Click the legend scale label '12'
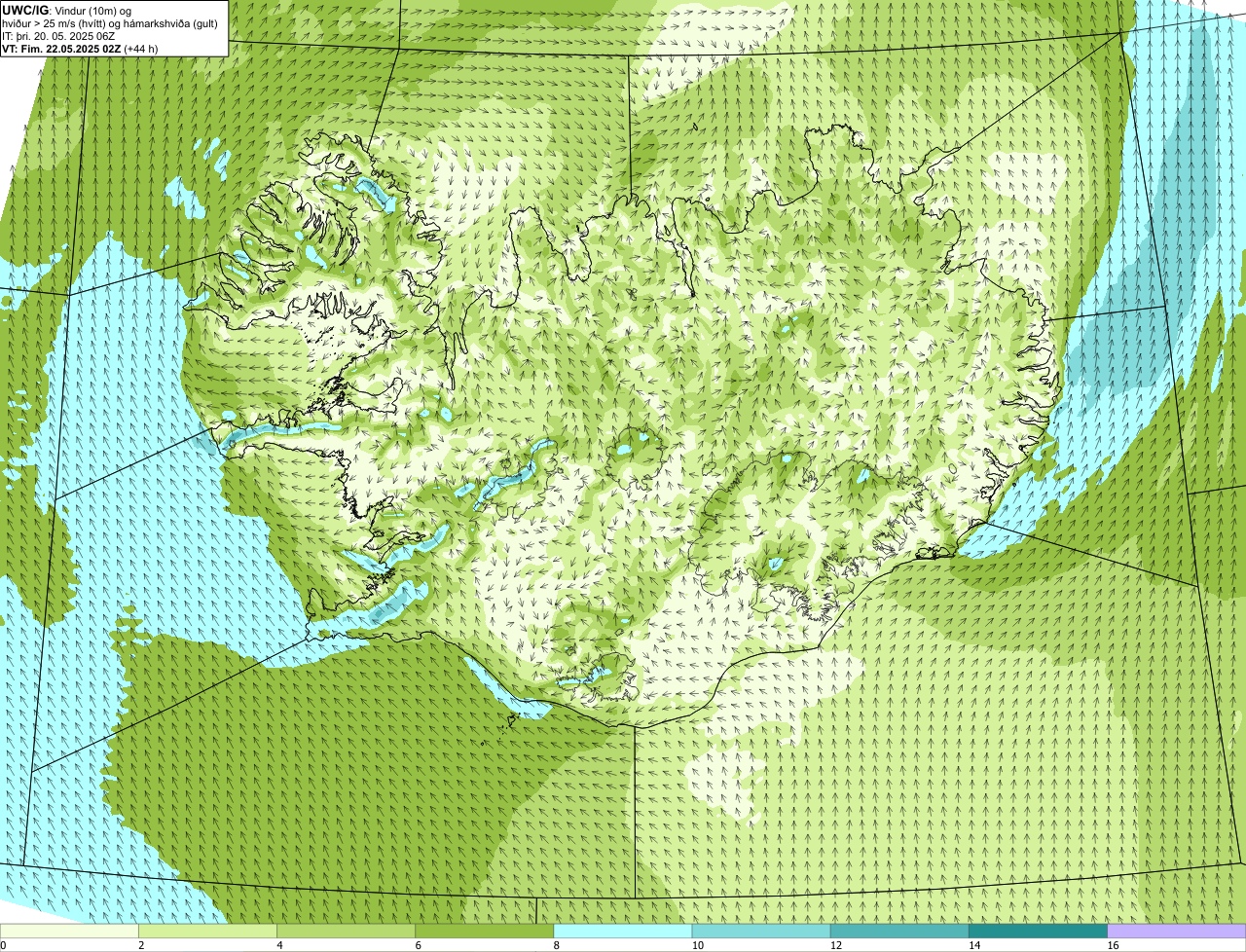 [835, 945]
